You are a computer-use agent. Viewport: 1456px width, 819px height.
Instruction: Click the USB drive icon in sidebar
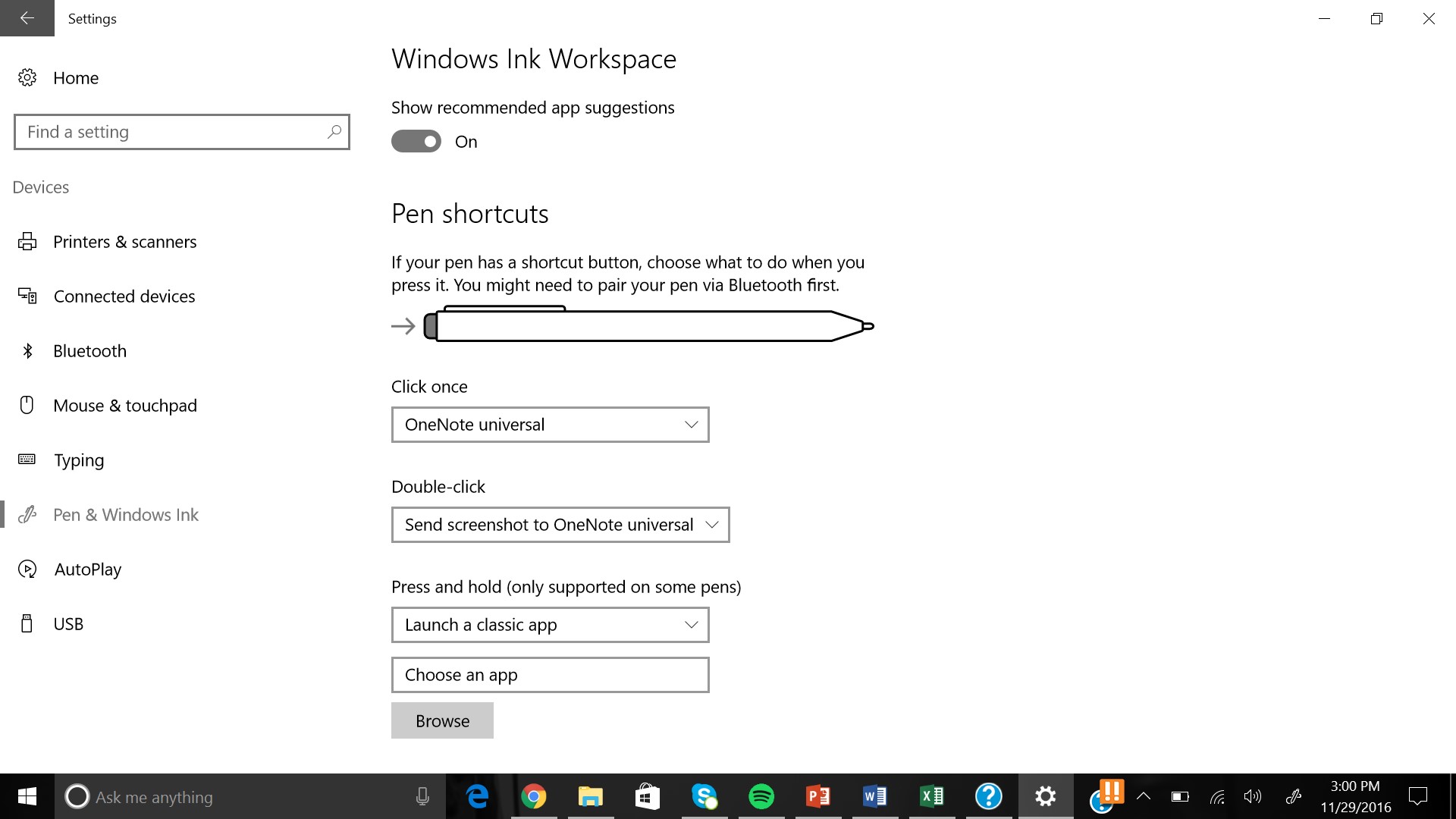point(27,623)
